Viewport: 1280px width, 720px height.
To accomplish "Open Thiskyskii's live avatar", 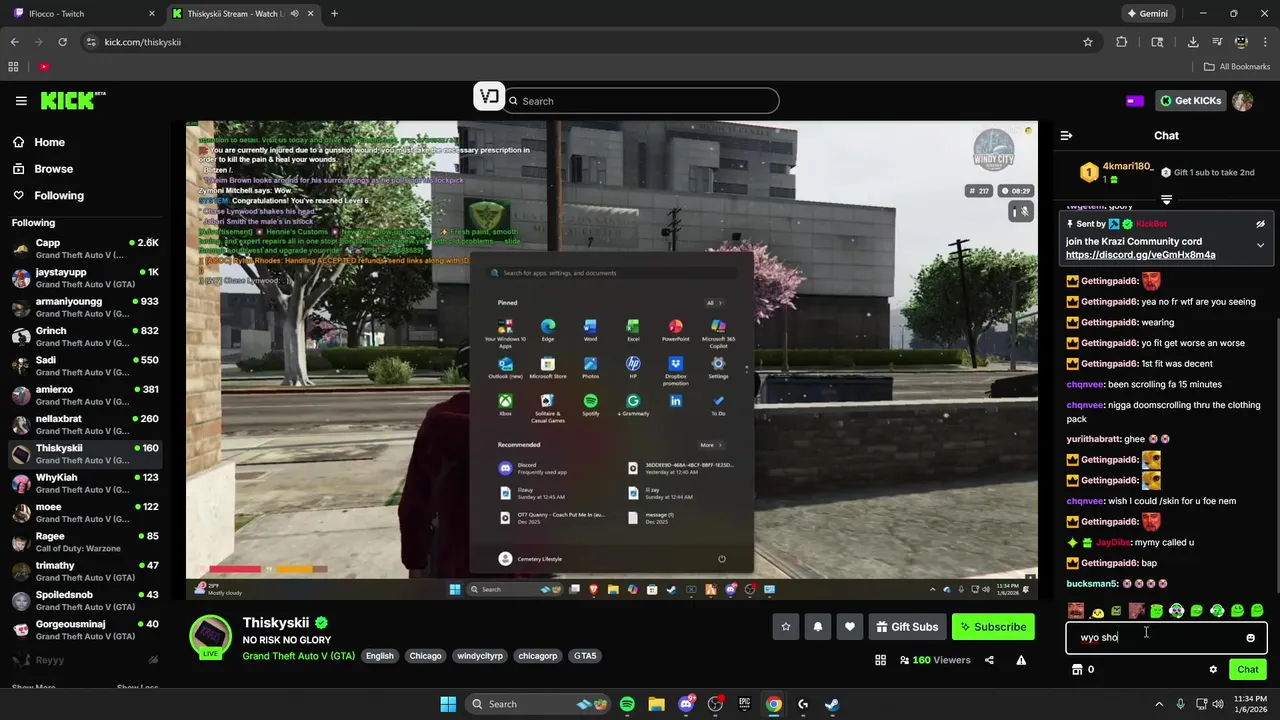I will click(211, 636).
